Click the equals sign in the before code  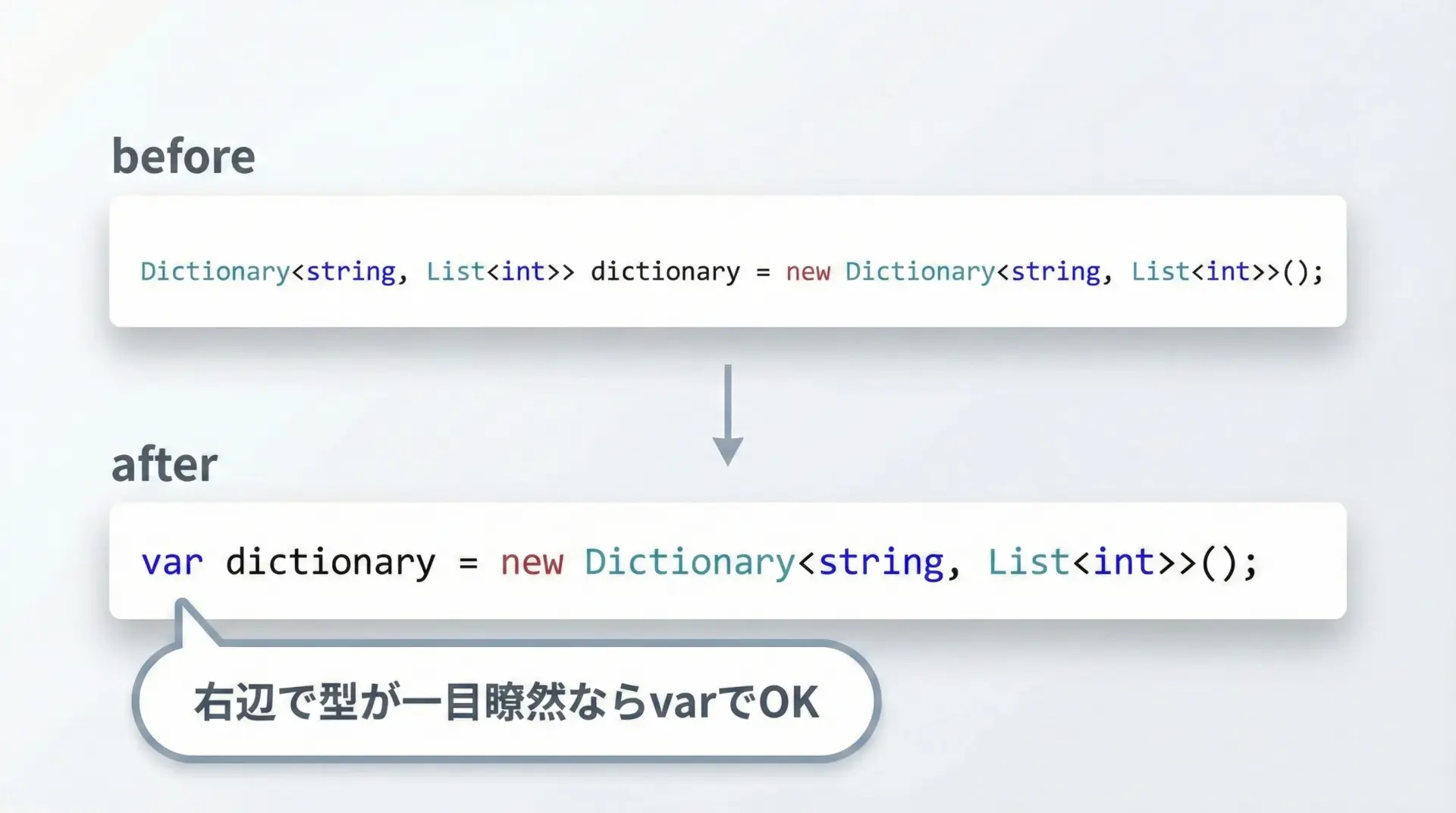763,272
